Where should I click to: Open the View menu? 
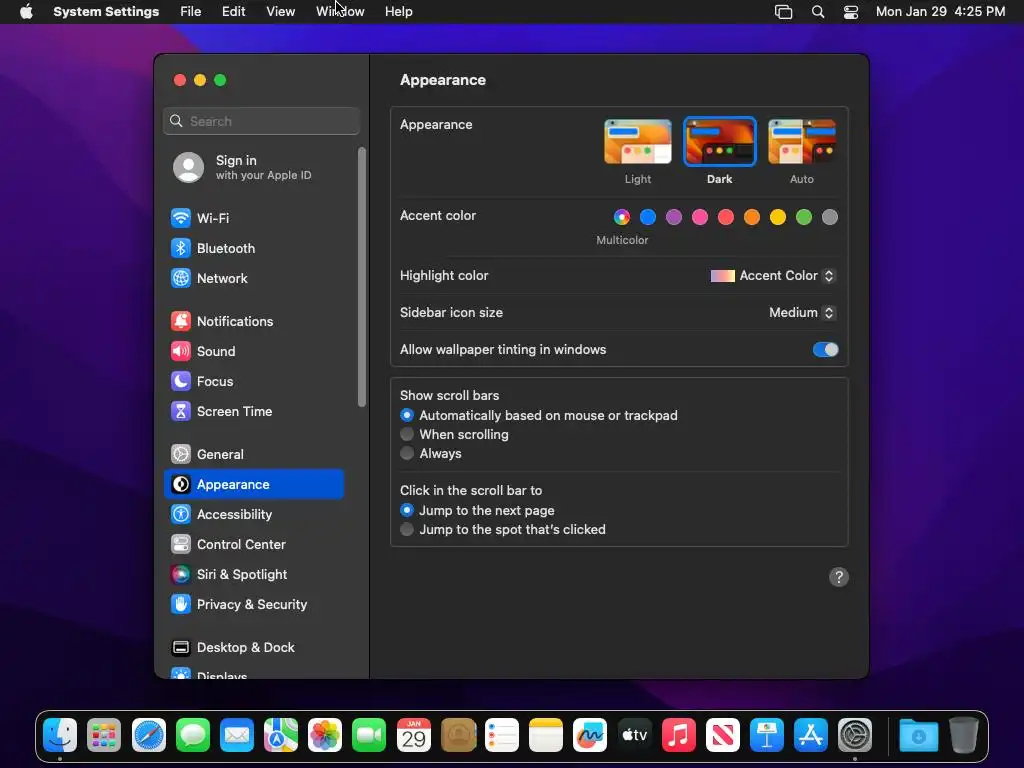click(280, 12)
